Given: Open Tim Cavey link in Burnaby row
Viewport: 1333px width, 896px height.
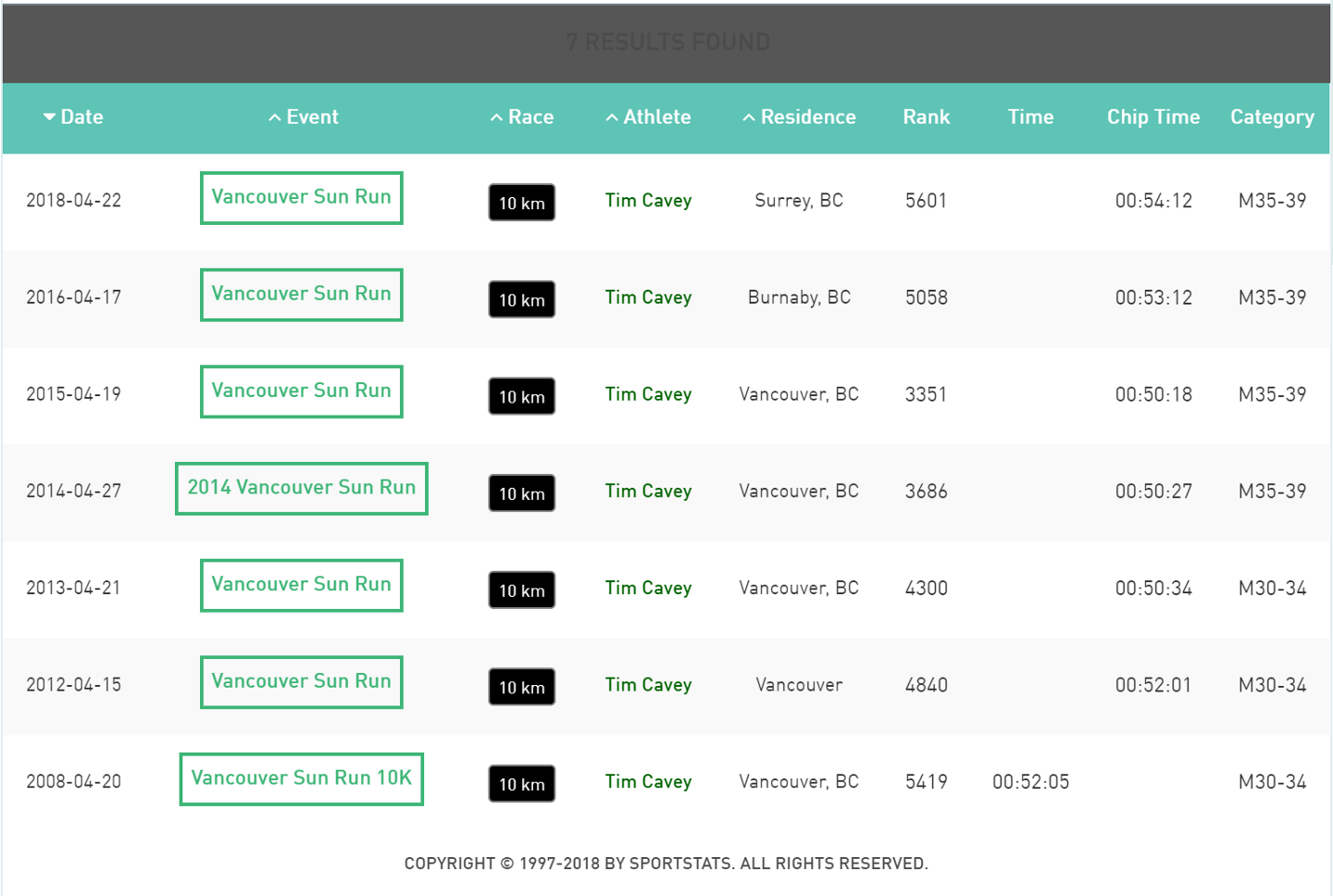Looking at the screenshot, I should coord(648,298).
